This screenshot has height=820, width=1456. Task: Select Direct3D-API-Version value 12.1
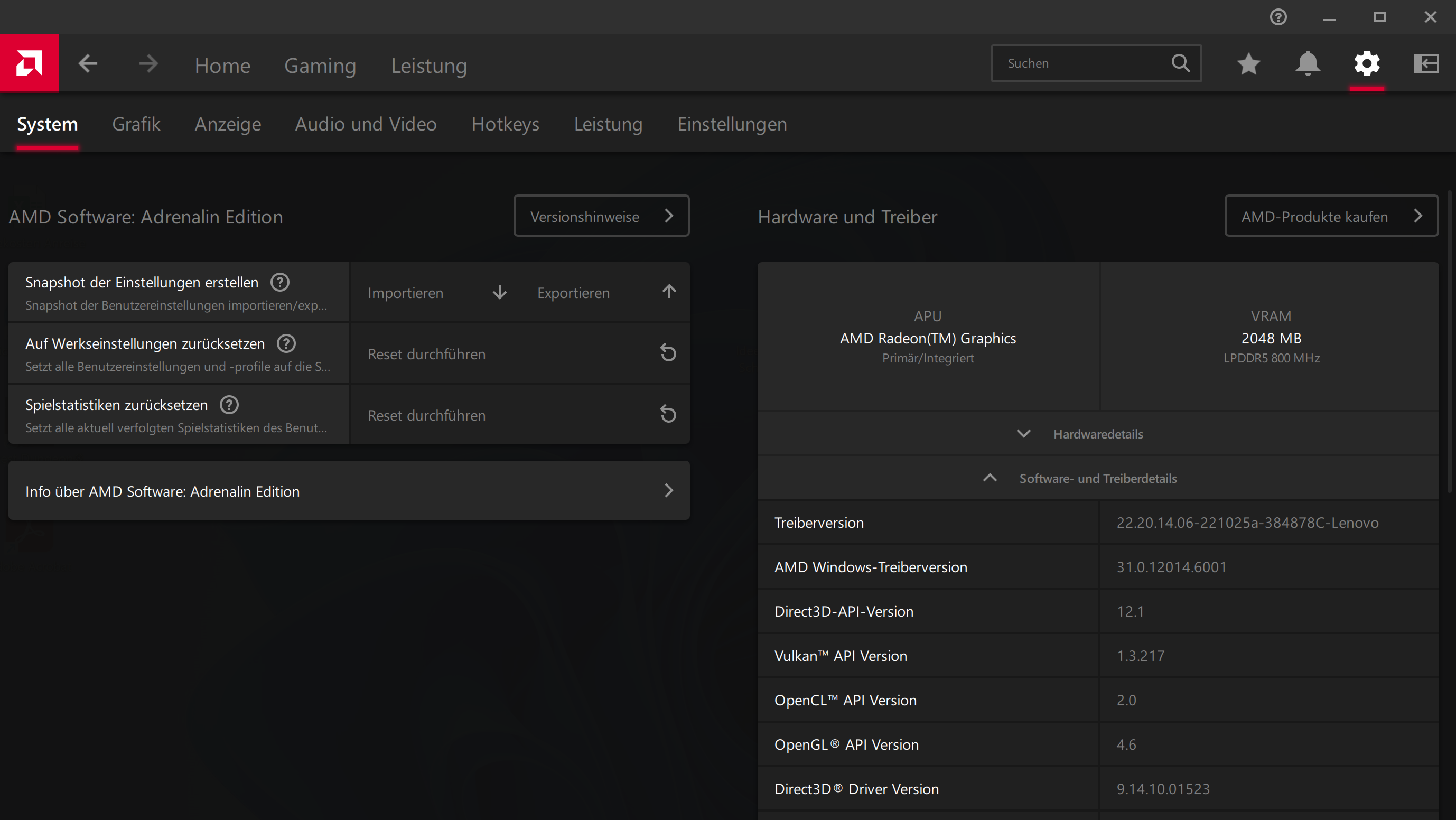[1130, 611]
